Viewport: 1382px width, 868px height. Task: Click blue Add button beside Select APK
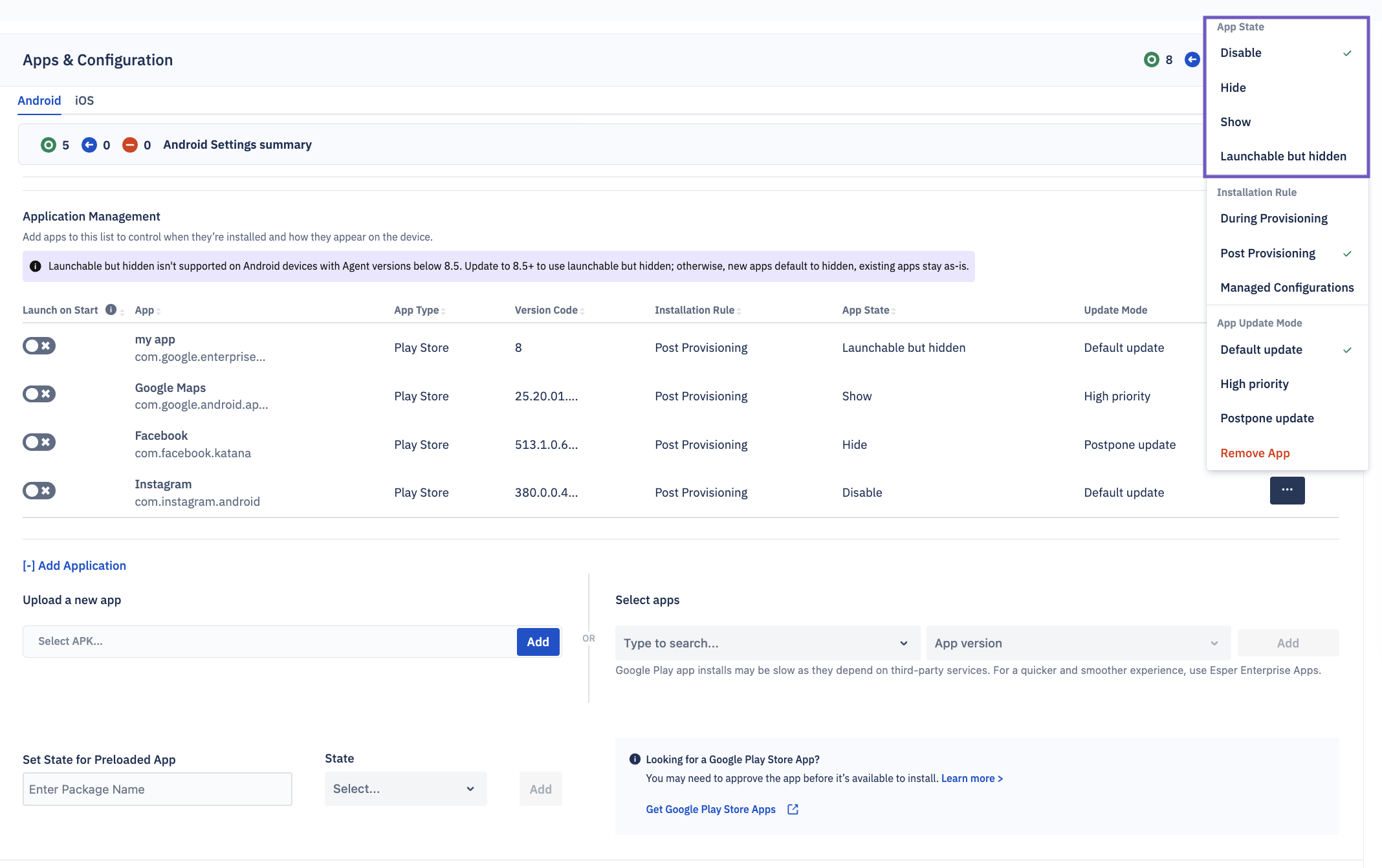(538, 642)
